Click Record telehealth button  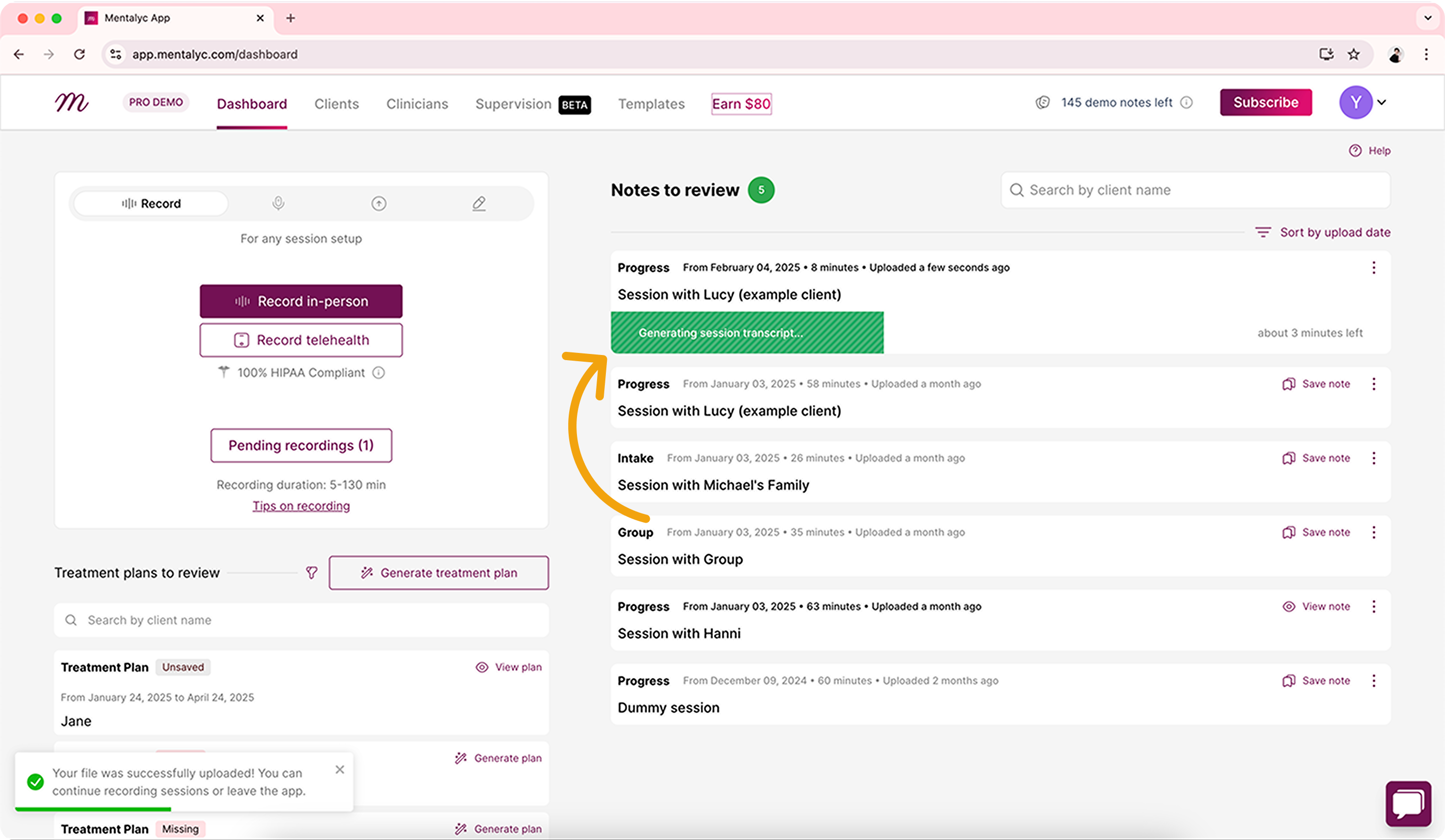tap(301, 340)
